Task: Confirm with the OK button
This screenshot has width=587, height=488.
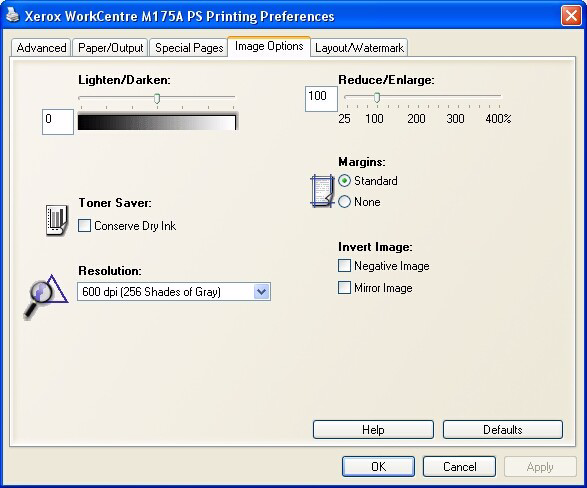Action: click(378, 466)
